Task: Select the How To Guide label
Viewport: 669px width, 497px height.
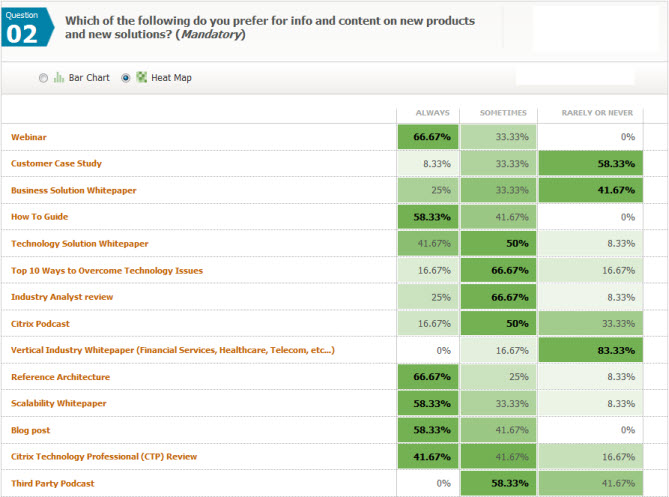Action: click(x=40, y=217)
